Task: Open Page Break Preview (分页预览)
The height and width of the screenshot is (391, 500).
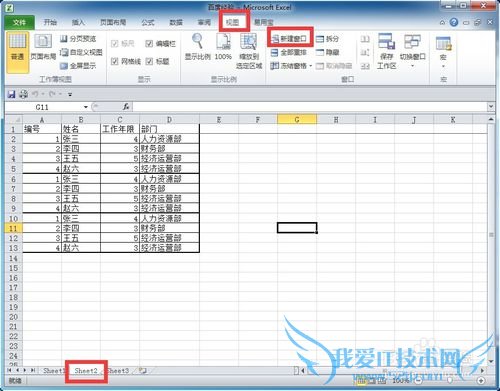Action: tap(78, 39)
